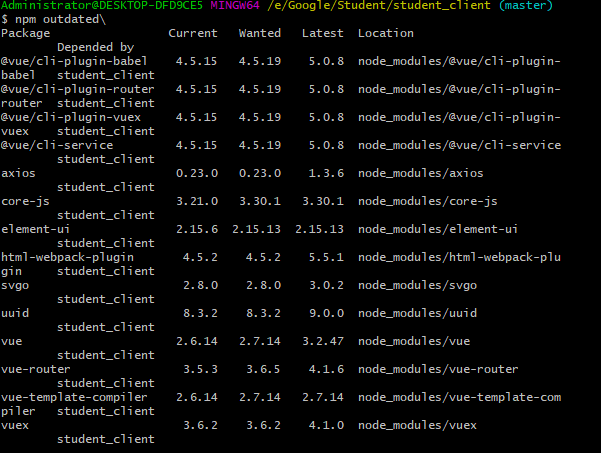
Task: Click the 'vuex' package name
Action: [x=15, y=425]
